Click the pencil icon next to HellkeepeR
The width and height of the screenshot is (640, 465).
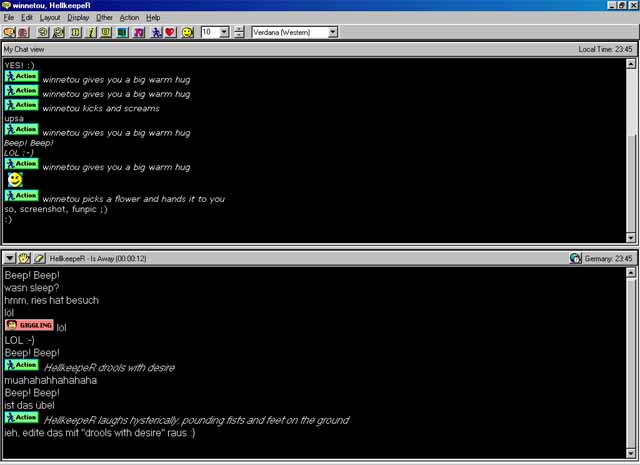point(39,258)
